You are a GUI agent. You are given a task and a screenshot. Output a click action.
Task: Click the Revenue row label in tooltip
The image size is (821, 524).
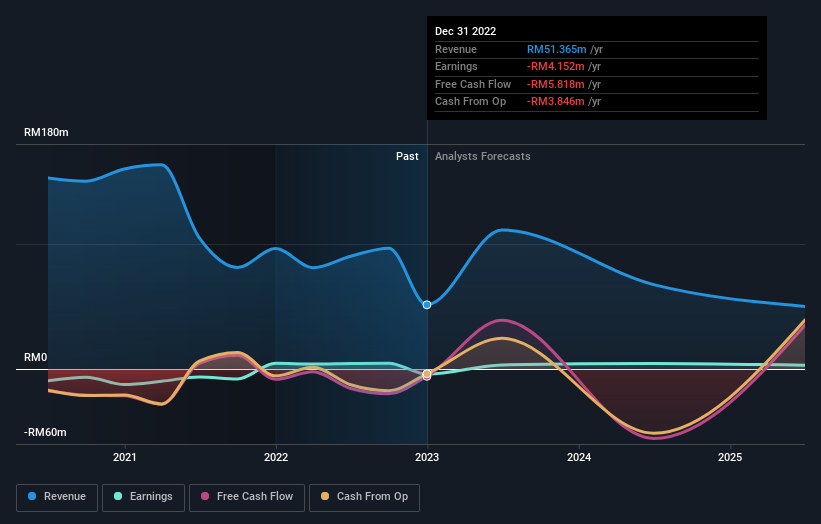[x=456, y=49]
